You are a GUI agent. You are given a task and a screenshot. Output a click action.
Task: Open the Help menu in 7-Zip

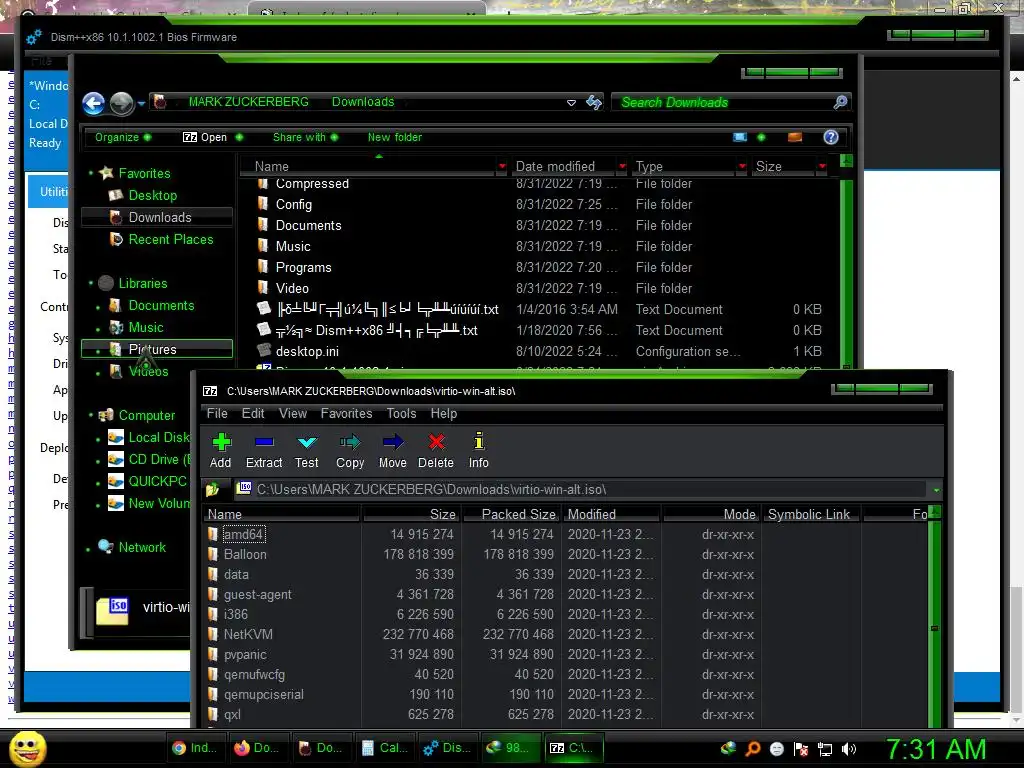pos(443,413)
